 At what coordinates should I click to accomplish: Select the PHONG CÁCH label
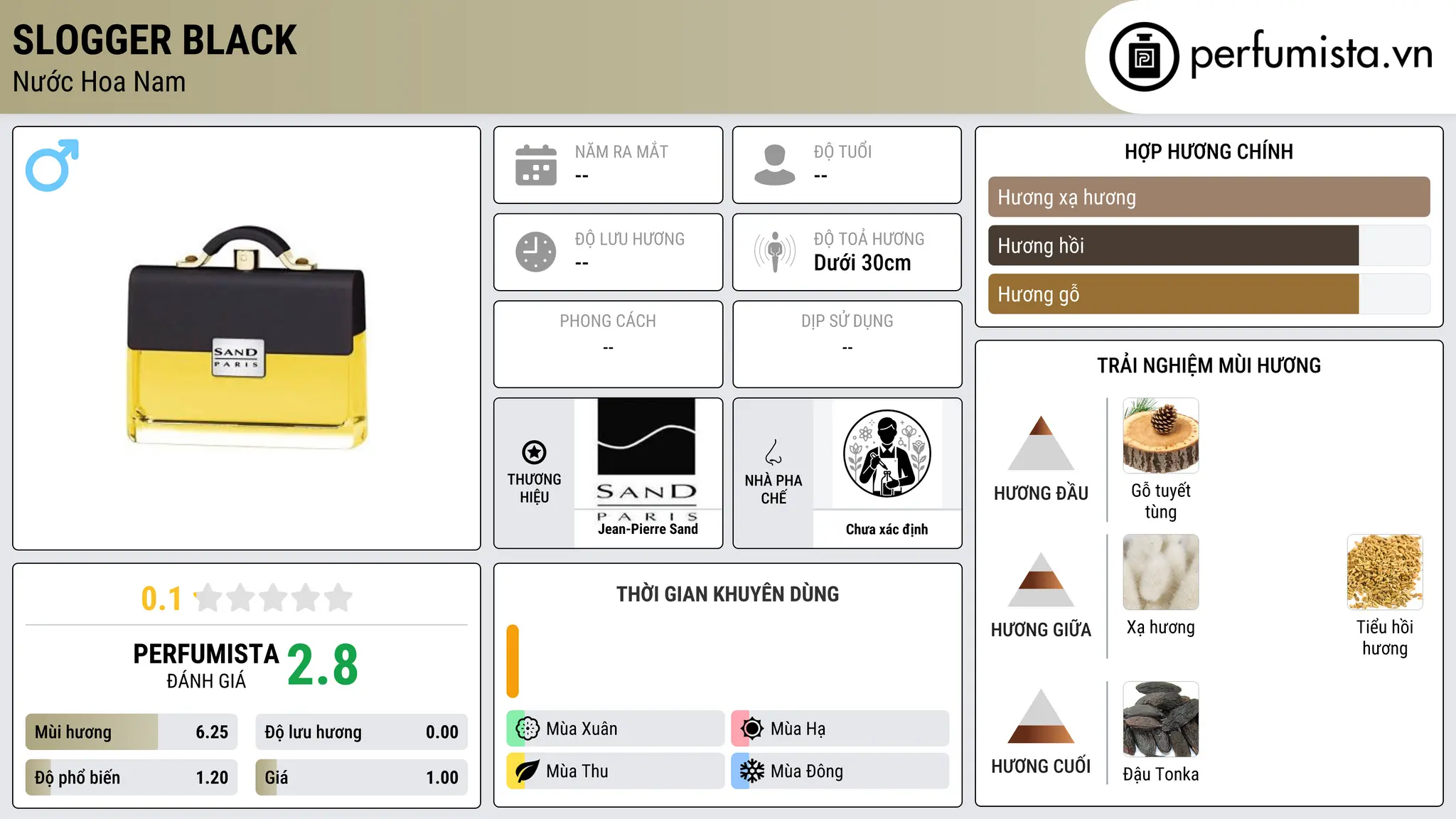608,321
